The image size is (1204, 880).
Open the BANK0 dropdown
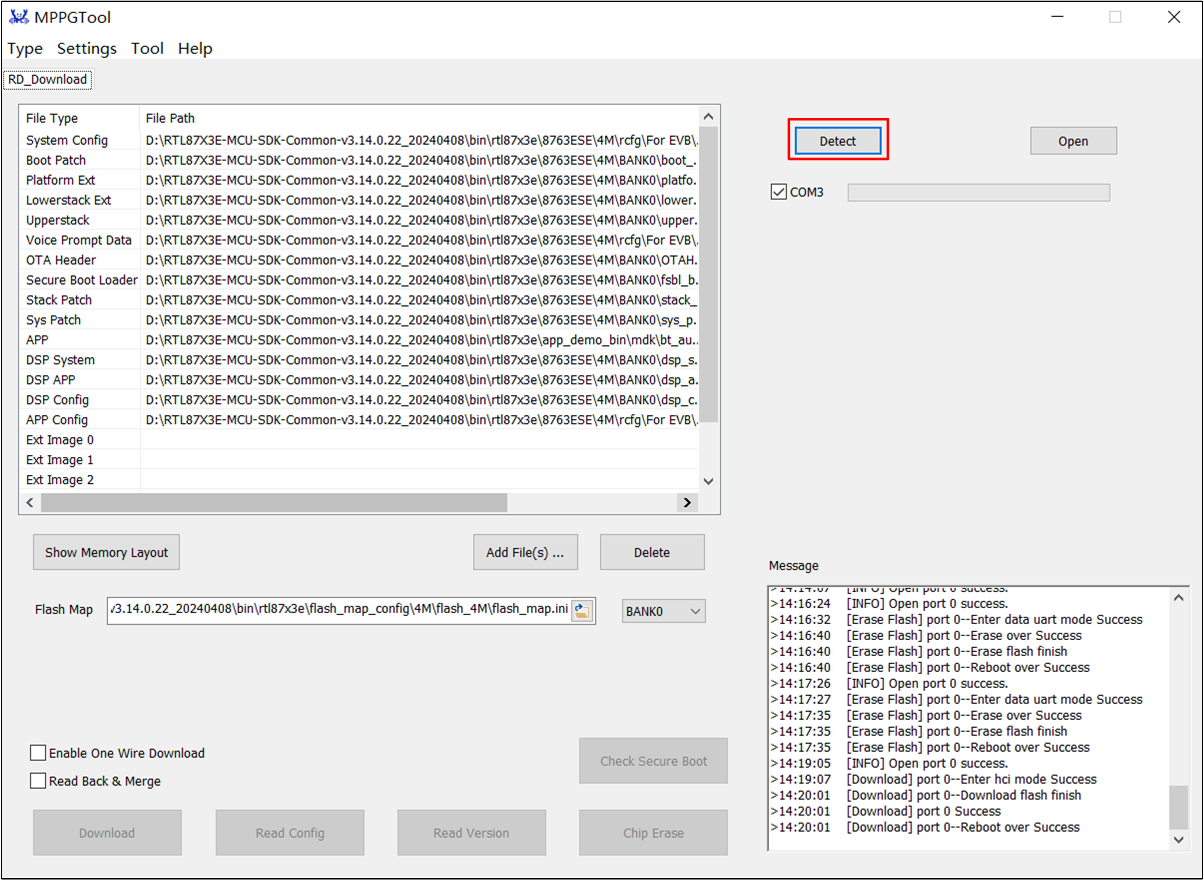[x=664, y=610]
